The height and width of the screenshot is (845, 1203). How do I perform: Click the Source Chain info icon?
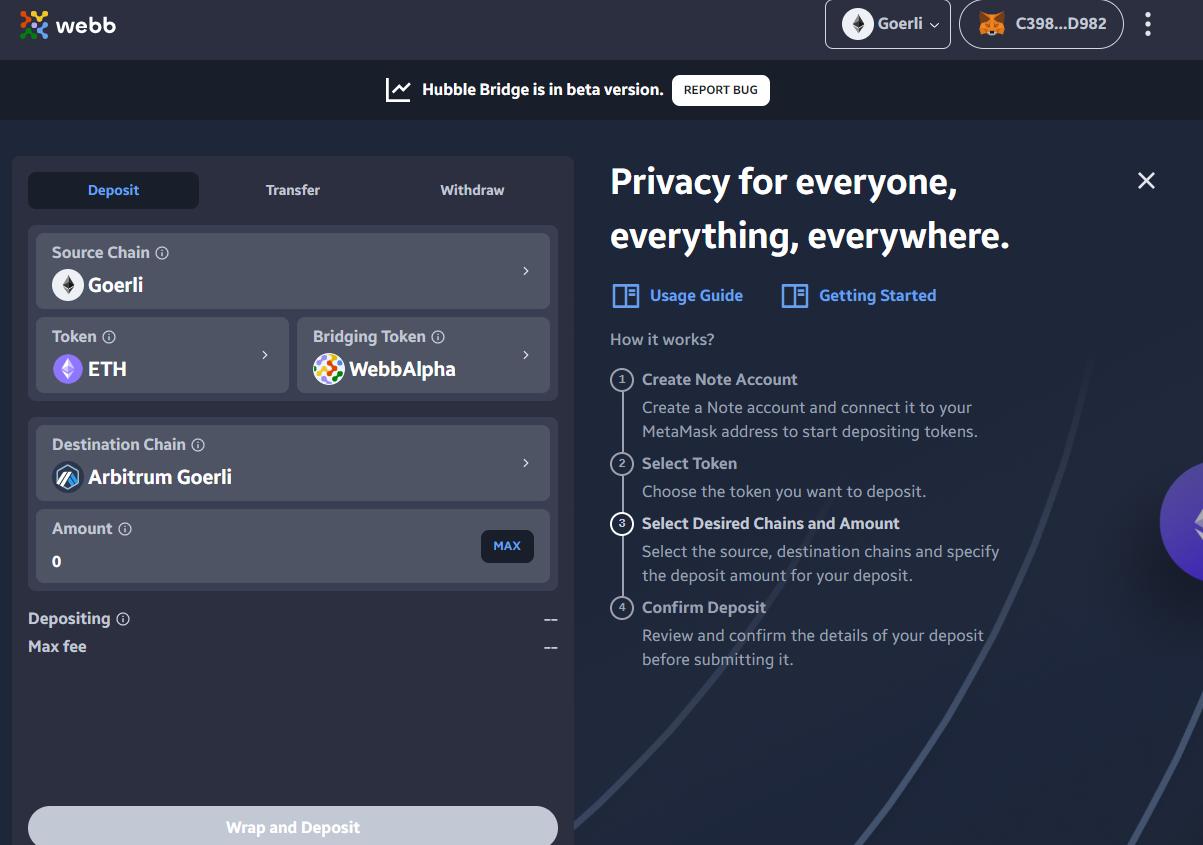[x=162, y=253]
